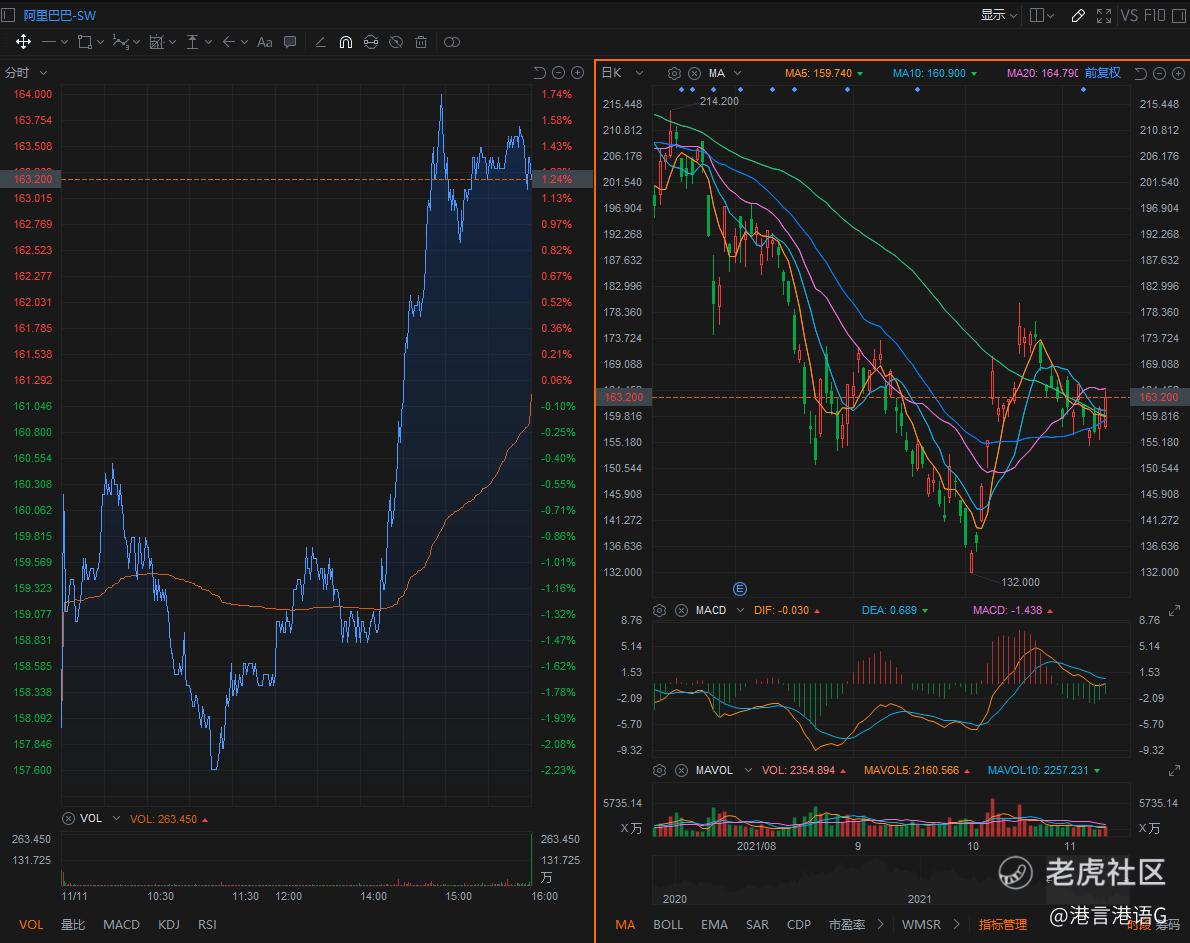
Task: Open MACD indicator settings gear
Action: 660,611
